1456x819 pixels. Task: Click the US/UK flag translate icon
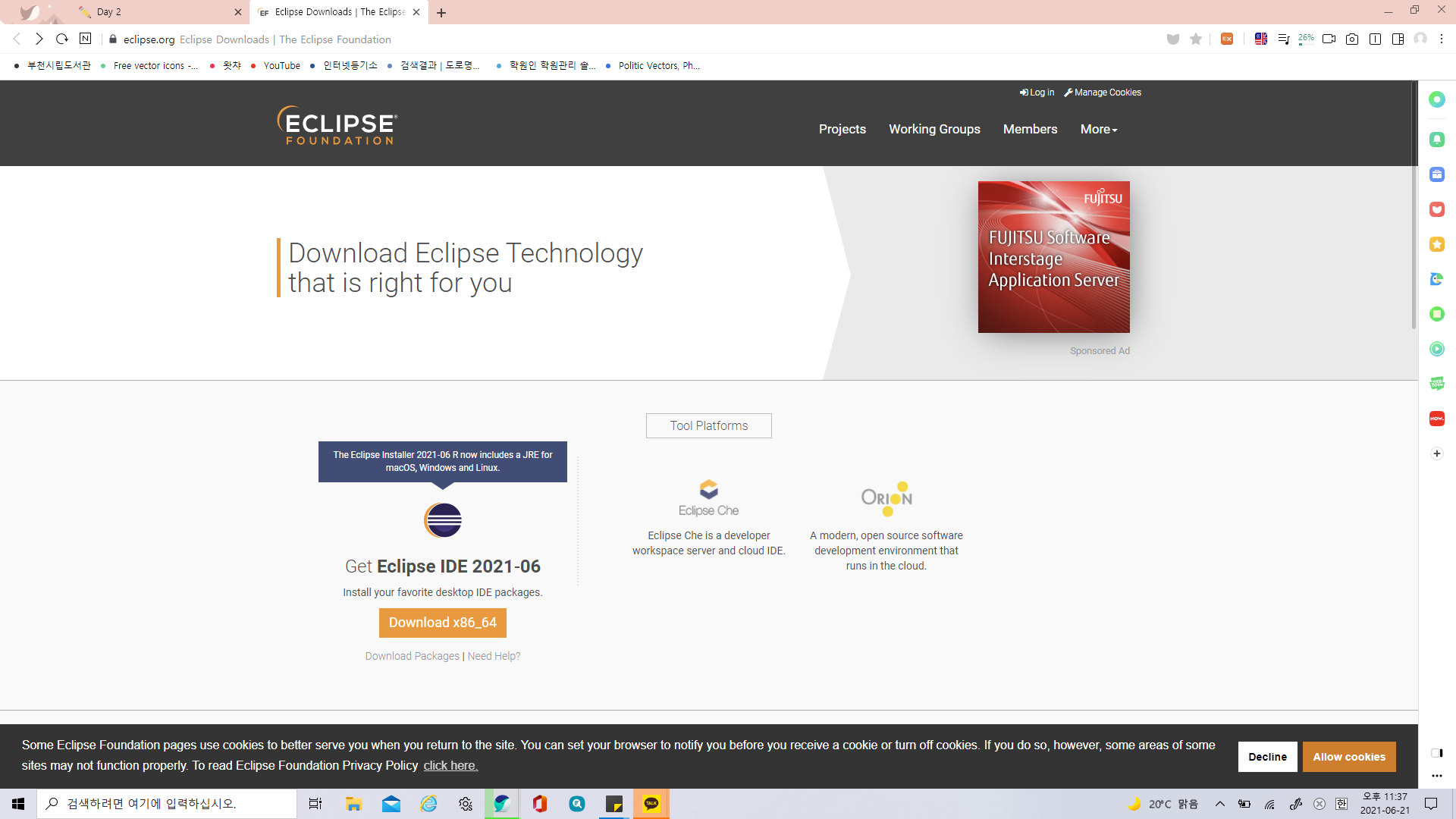pos(1260,39)
